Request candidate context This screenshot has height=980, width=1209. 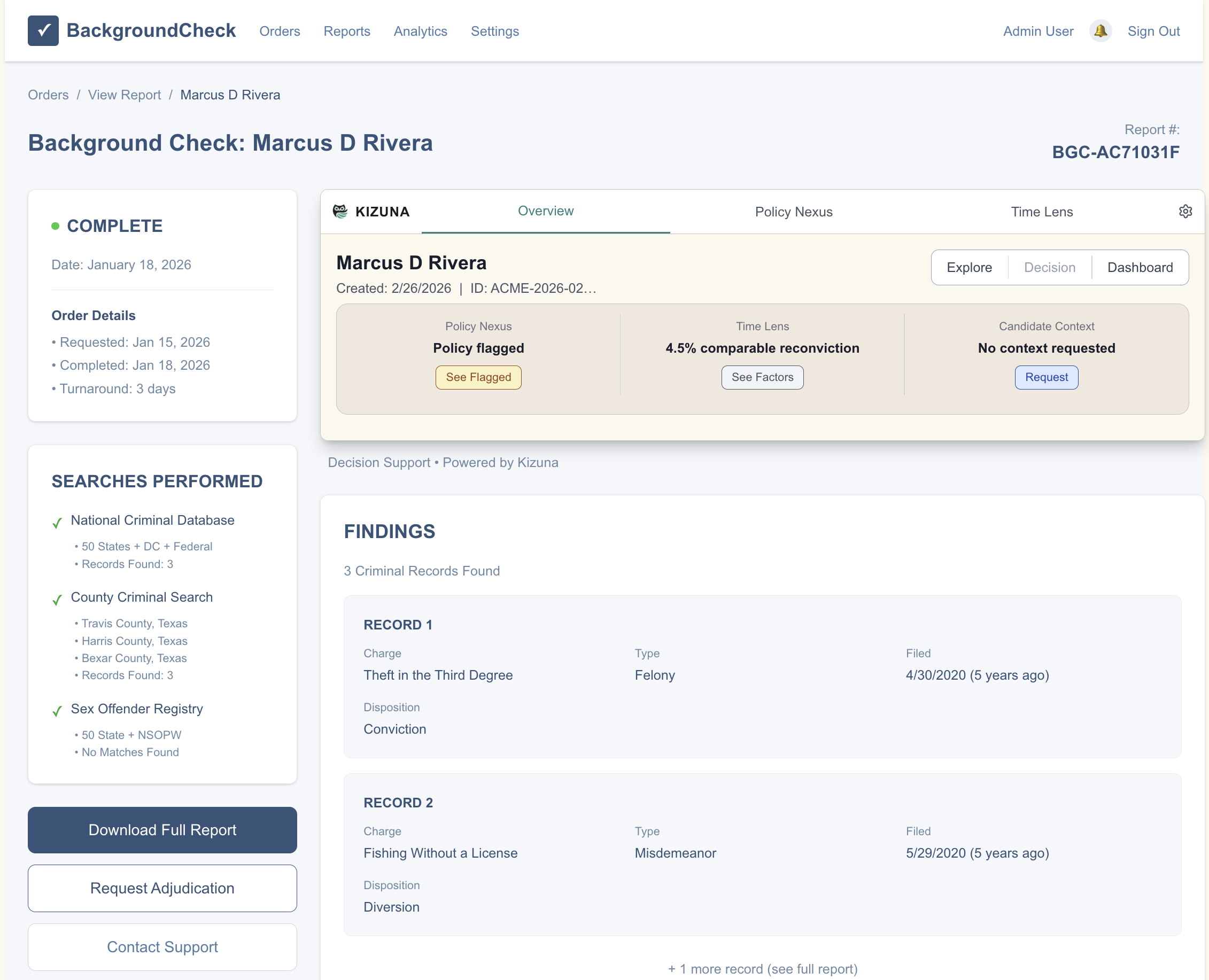pyautogui.click(x=1046, y=377)
